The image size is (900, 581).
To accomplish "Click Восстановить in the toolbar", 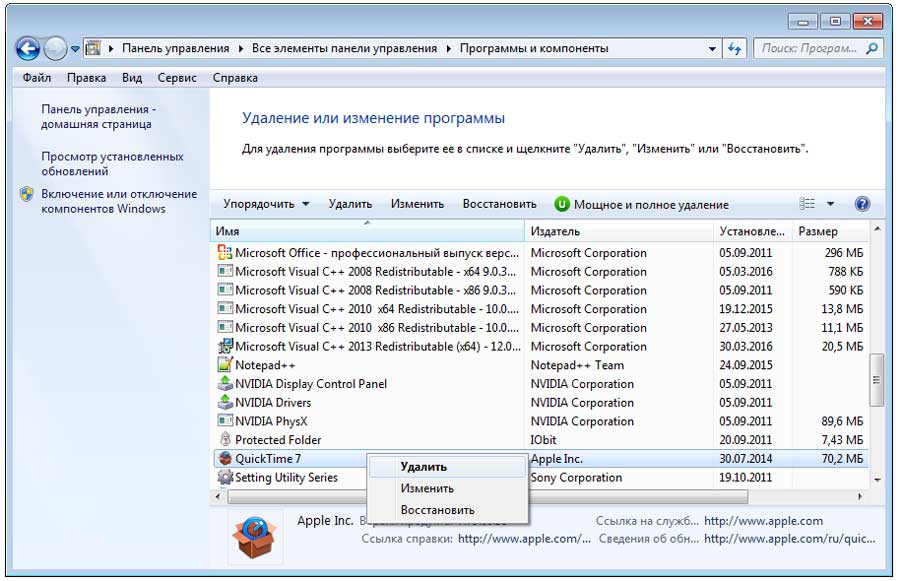I will (x=499, y=204).
